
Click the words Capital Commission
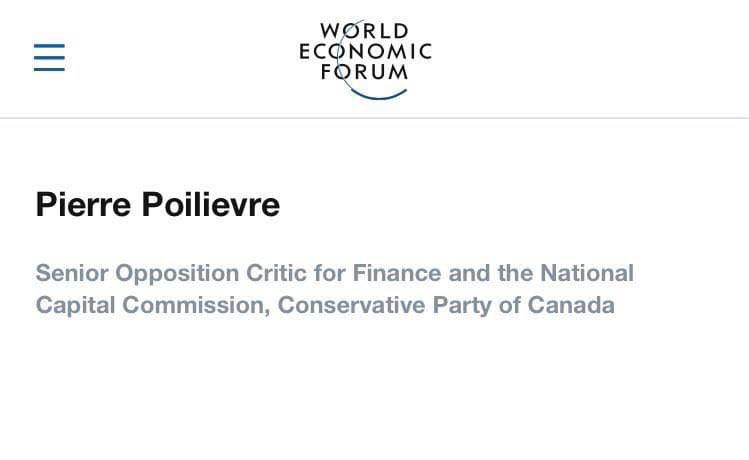coord(153,306)
